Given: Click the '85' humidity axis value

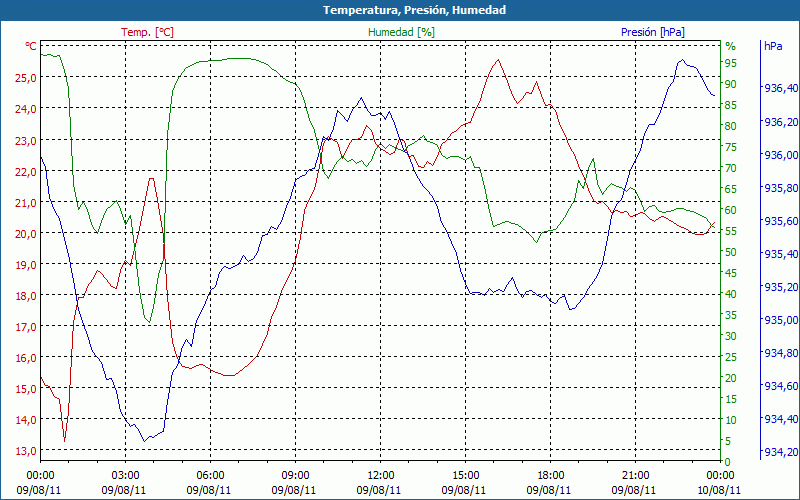Looking at the screenshot, I should coord(731,105).
